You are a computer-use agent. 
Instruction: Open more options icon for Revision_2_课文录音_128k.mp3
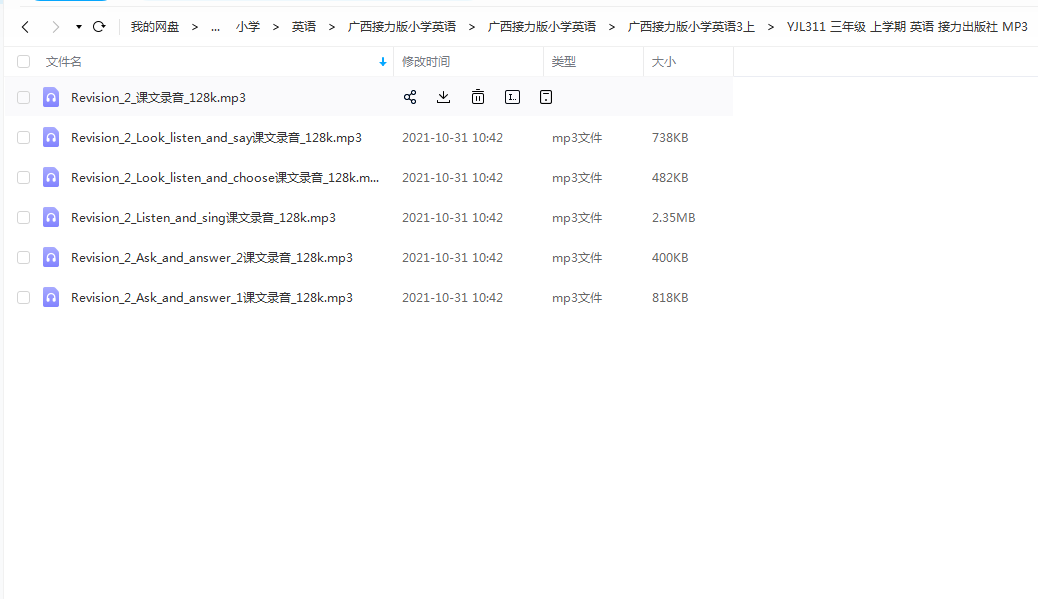tap(546, 97)
